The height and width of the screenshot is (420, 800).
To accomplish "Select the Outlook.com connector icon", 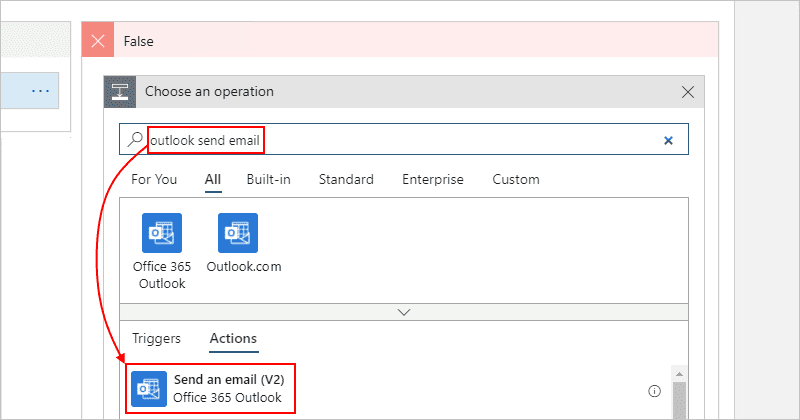I will coord(238,233).
